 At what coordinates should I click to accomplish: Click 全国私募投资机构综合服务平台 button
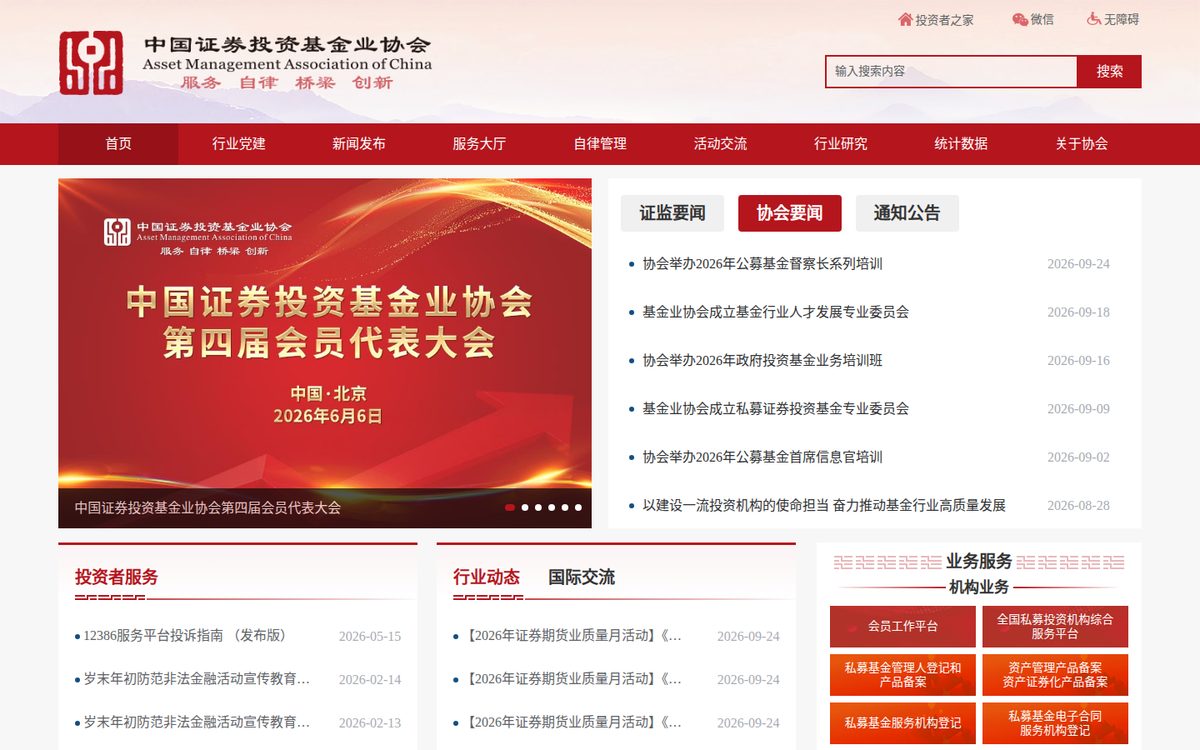(x=1055, y=627)
